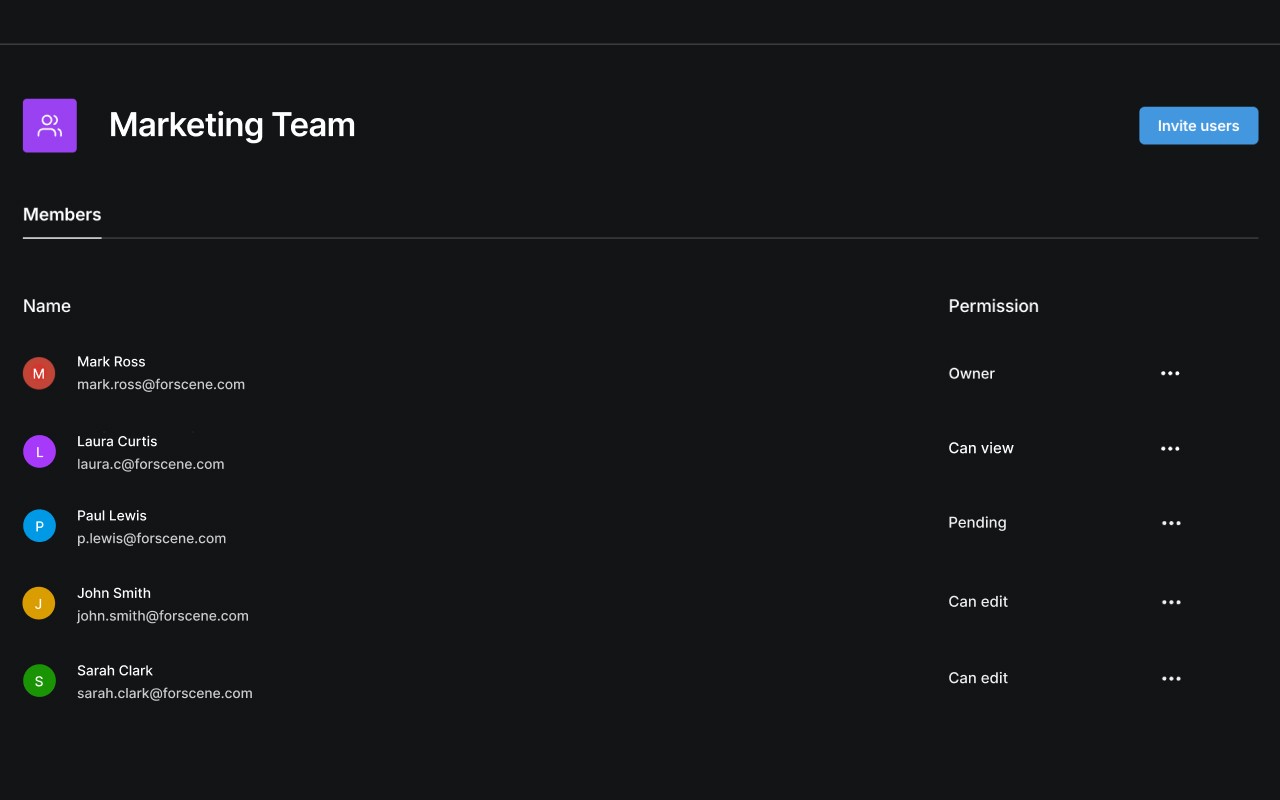Click Paul Lewis's blue avatar
The height and width of the screenshot is (800, 1280).
point(39,525)
